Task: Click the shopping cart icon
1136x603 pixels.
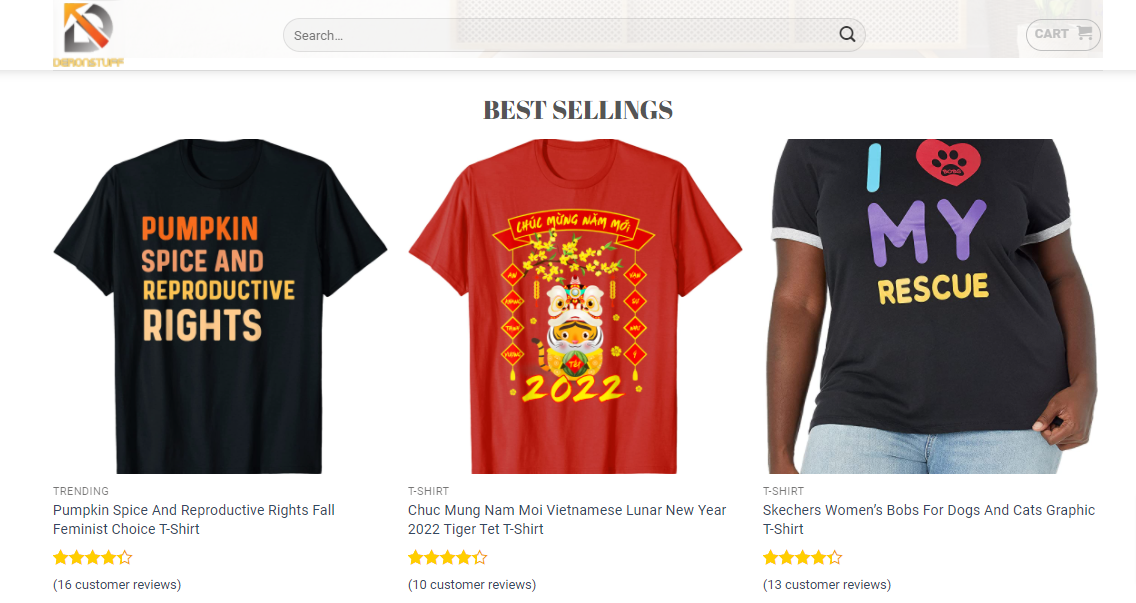Action: 1084,33
